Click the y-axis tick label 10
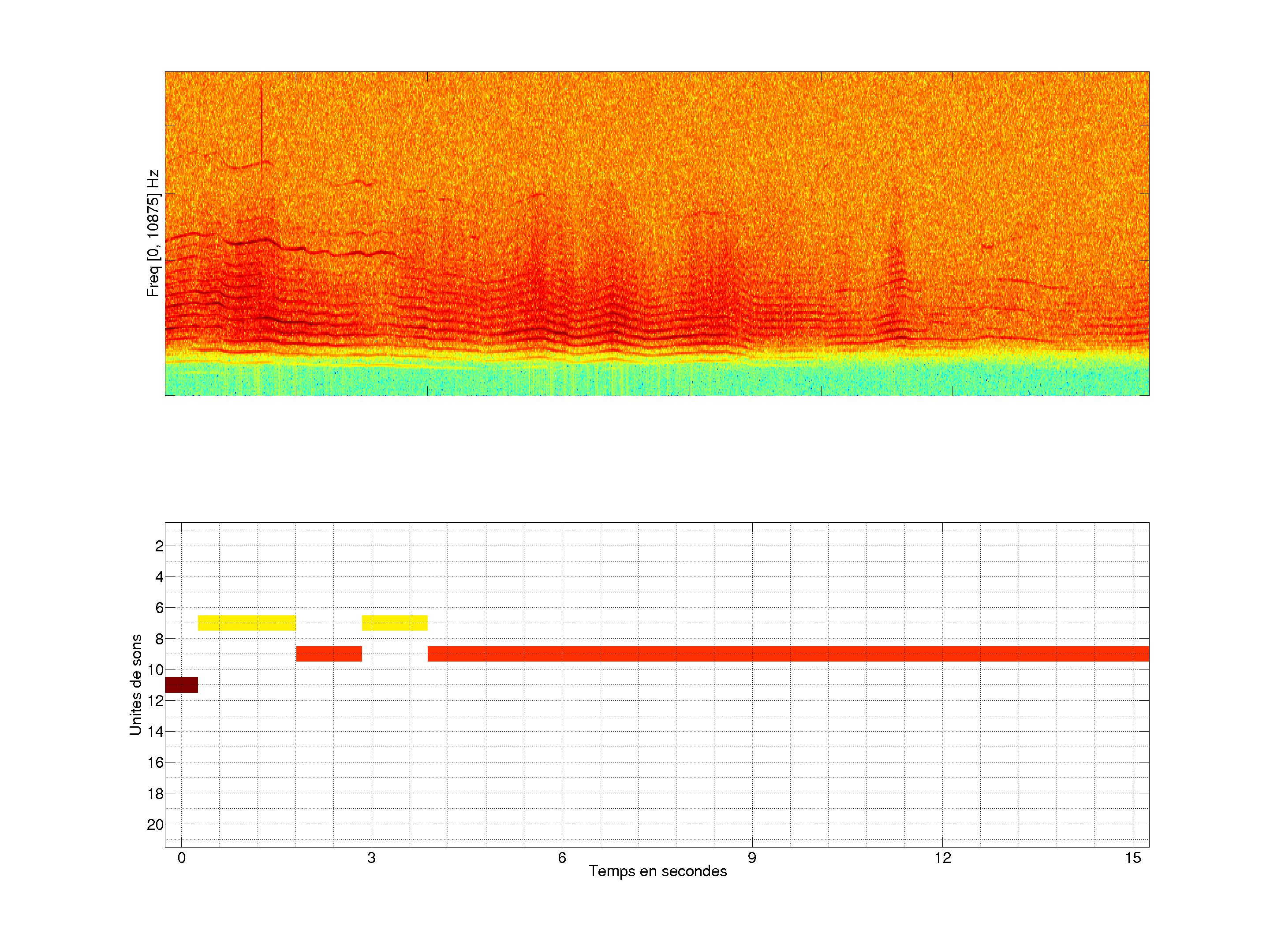This screenshot has height=952, width=1270. pos(155,669)
